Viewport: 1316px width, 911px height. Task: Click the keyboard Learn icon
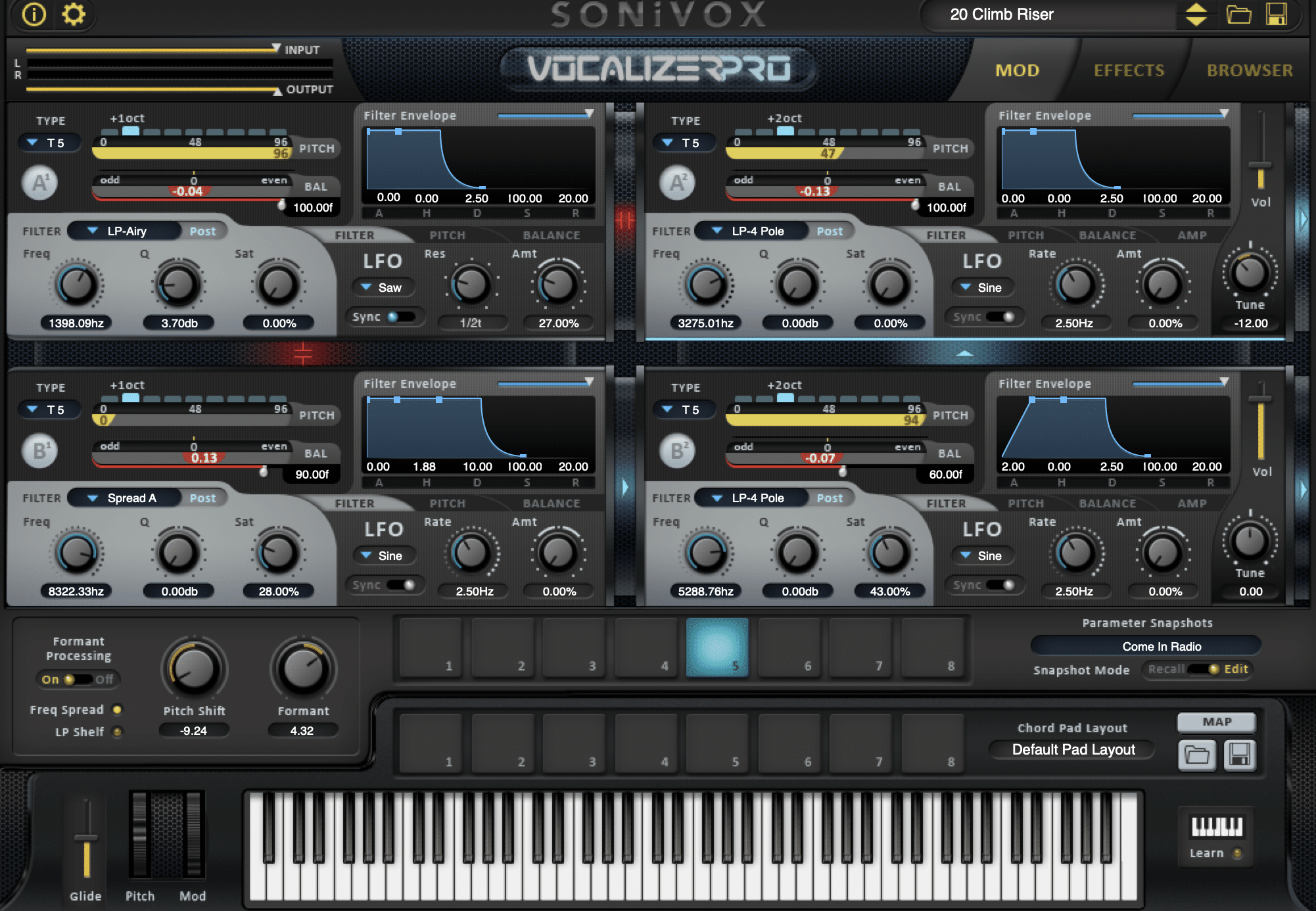pos(1217,827)
